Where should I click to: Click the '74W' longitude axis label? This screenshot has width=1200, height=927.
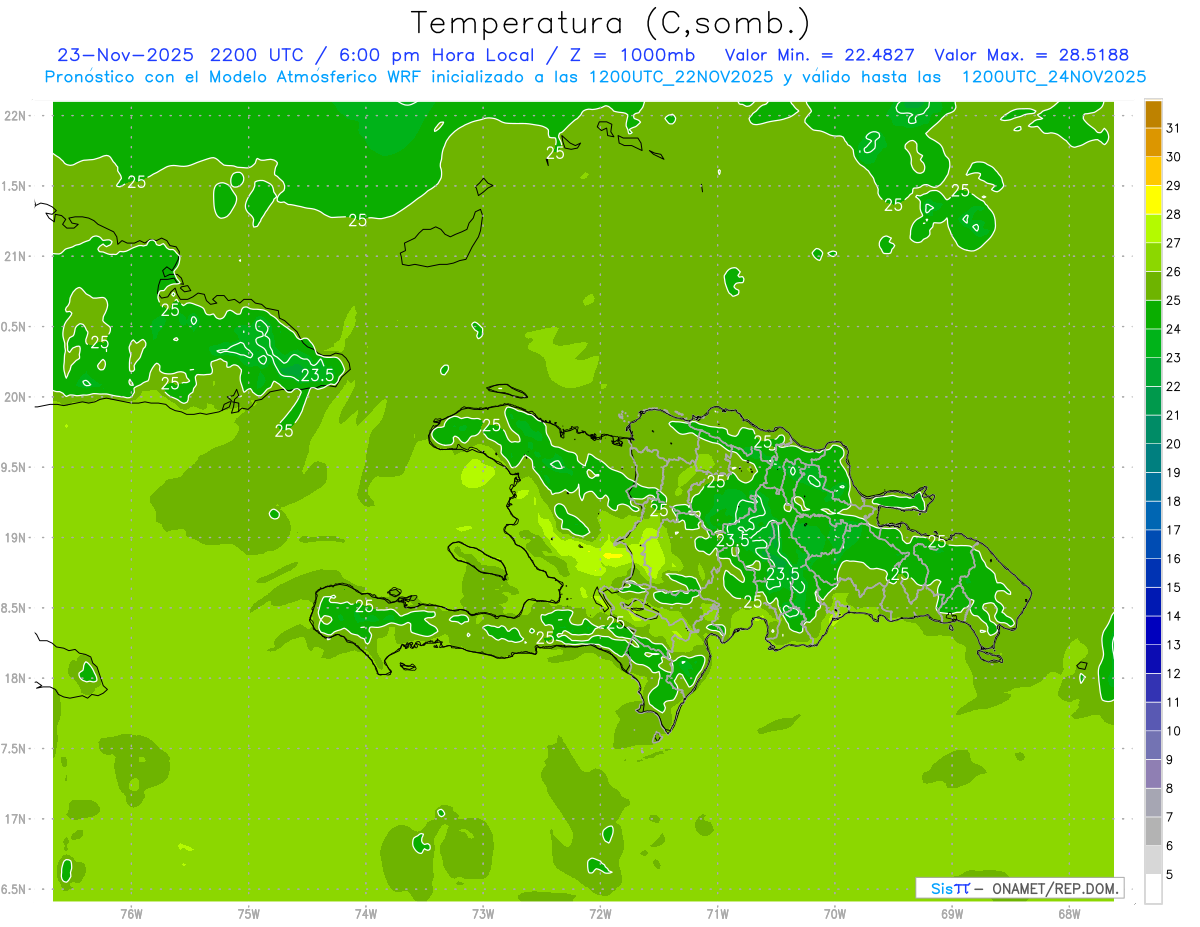click(x=366, y=914)
